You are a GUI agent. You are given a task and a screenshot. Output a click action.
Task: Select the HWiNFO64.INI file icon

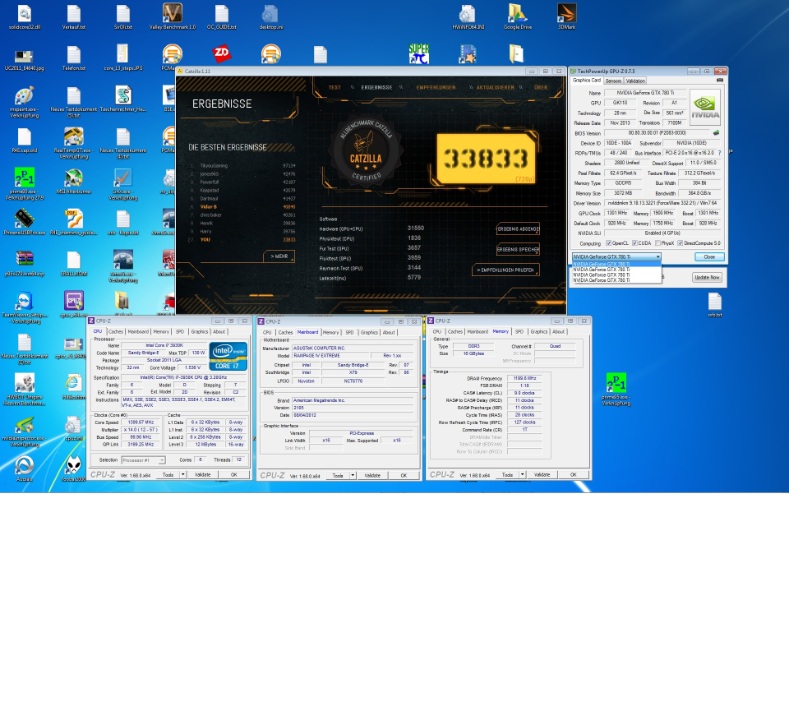[468, 14]
